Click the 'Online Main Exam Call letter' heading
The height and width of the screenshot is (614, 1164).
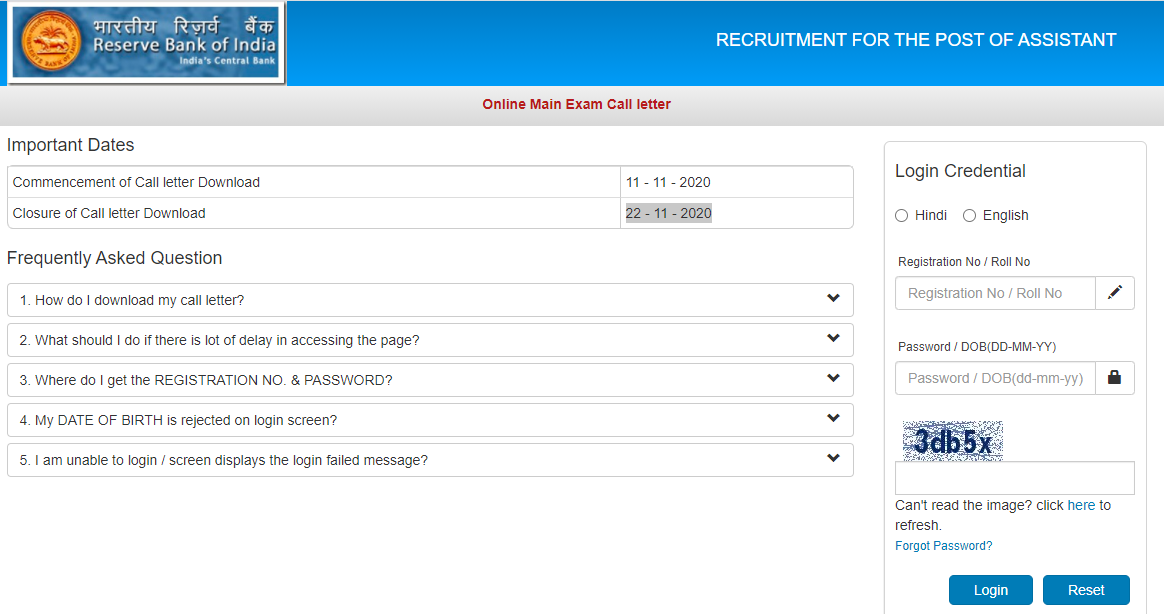tap(576, 105)
